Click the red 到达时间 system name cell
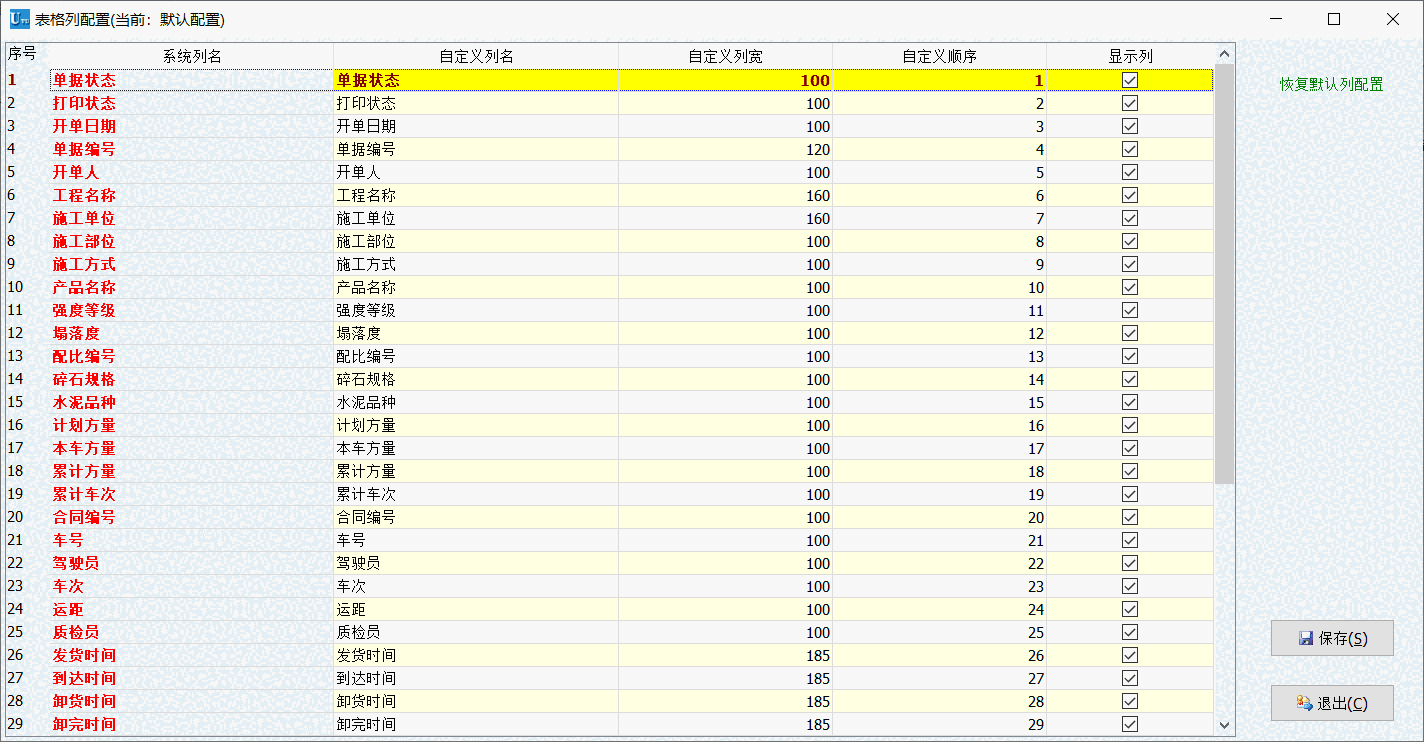 [x=192, y=678]
